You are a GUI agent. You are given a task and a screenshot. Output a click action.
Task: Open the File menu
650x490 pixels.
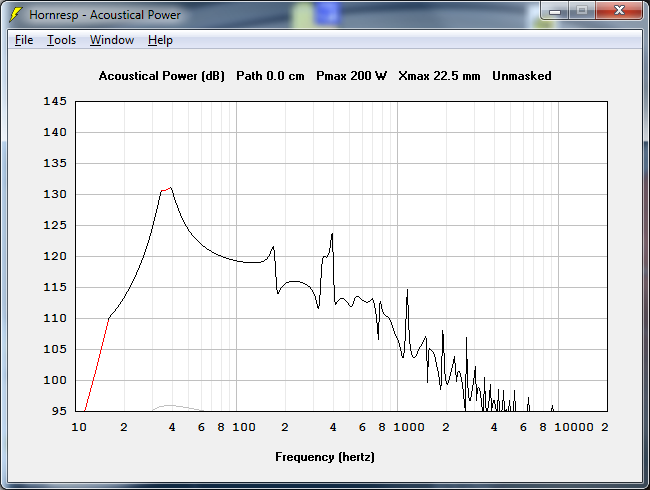coord(24,40)
